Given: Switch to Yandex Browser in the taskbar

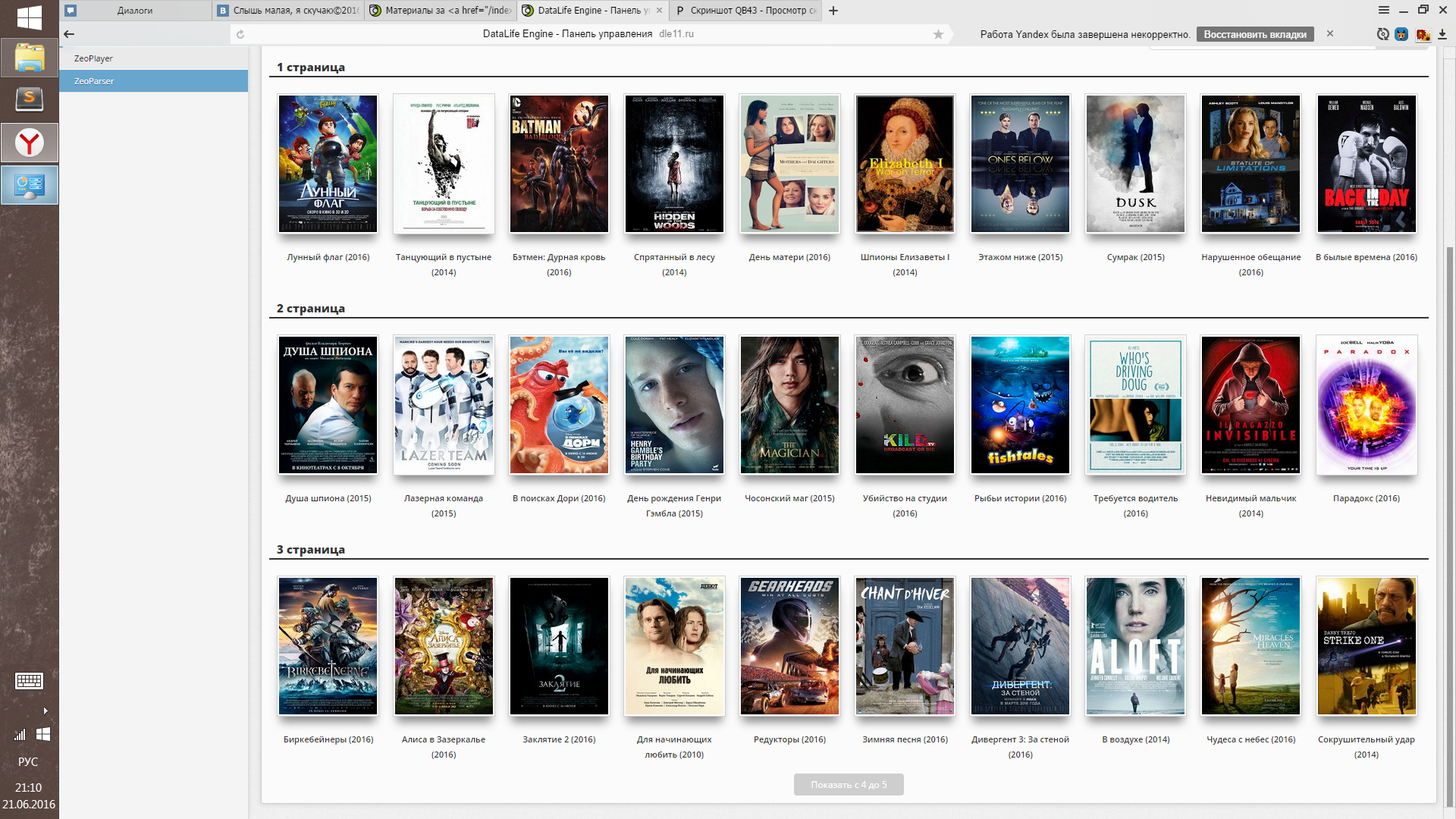Looking at the screenshot, I should click(x=30, y=143).
